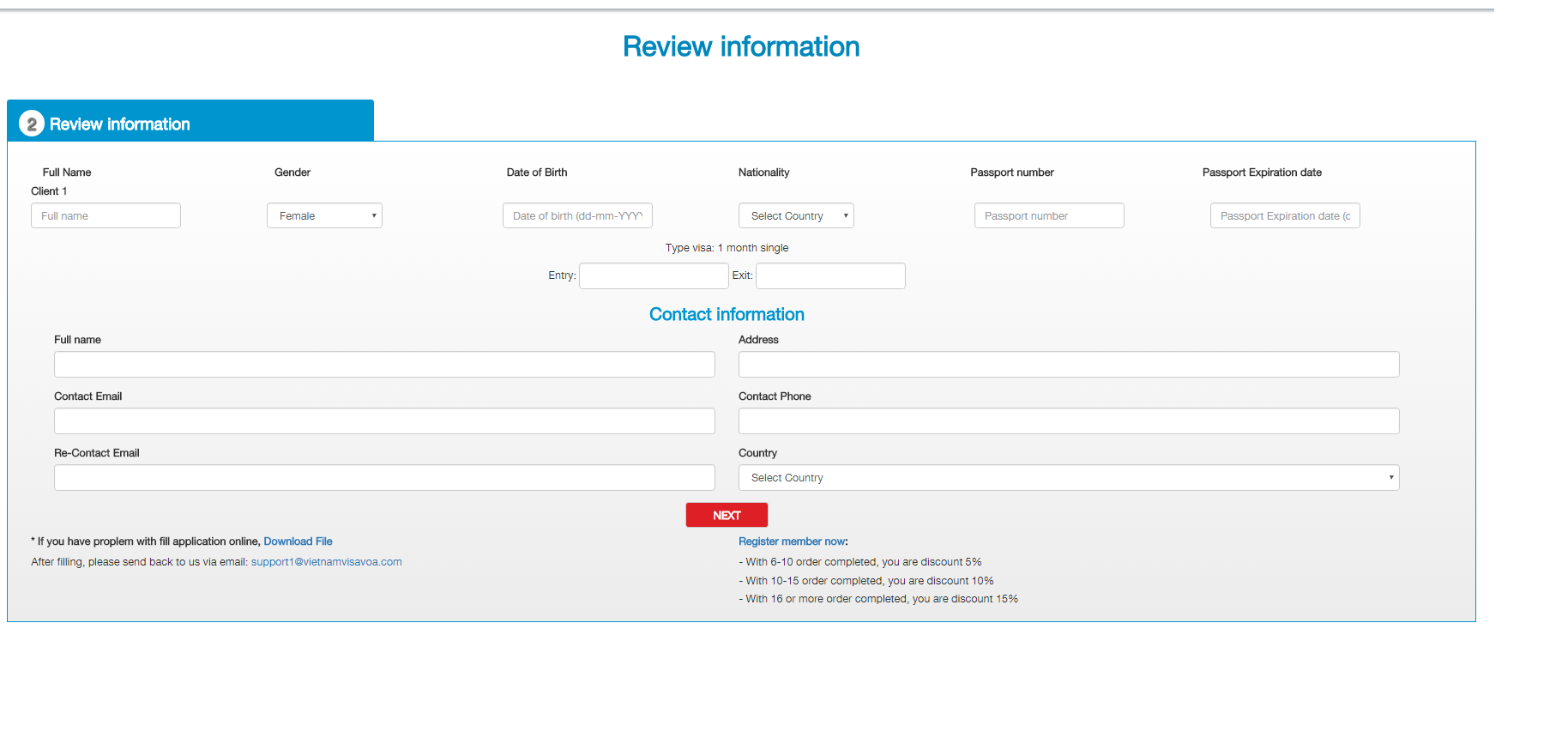Focus the Contact Phone field
This screenshot has height=744, width=1568.
1068,421
